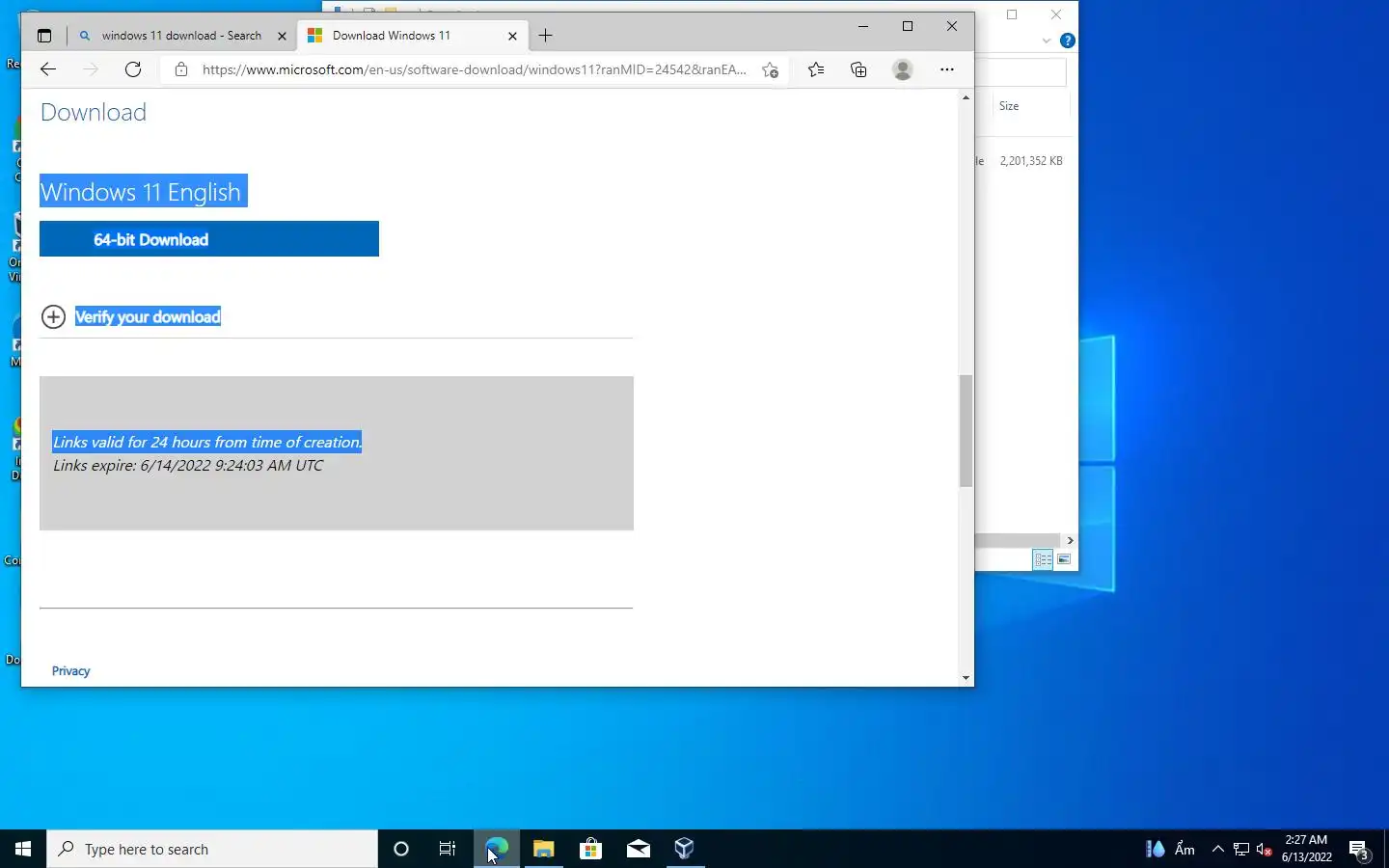Click the Edge taskbar icon
1389x868 pixels.
point(496,849)
